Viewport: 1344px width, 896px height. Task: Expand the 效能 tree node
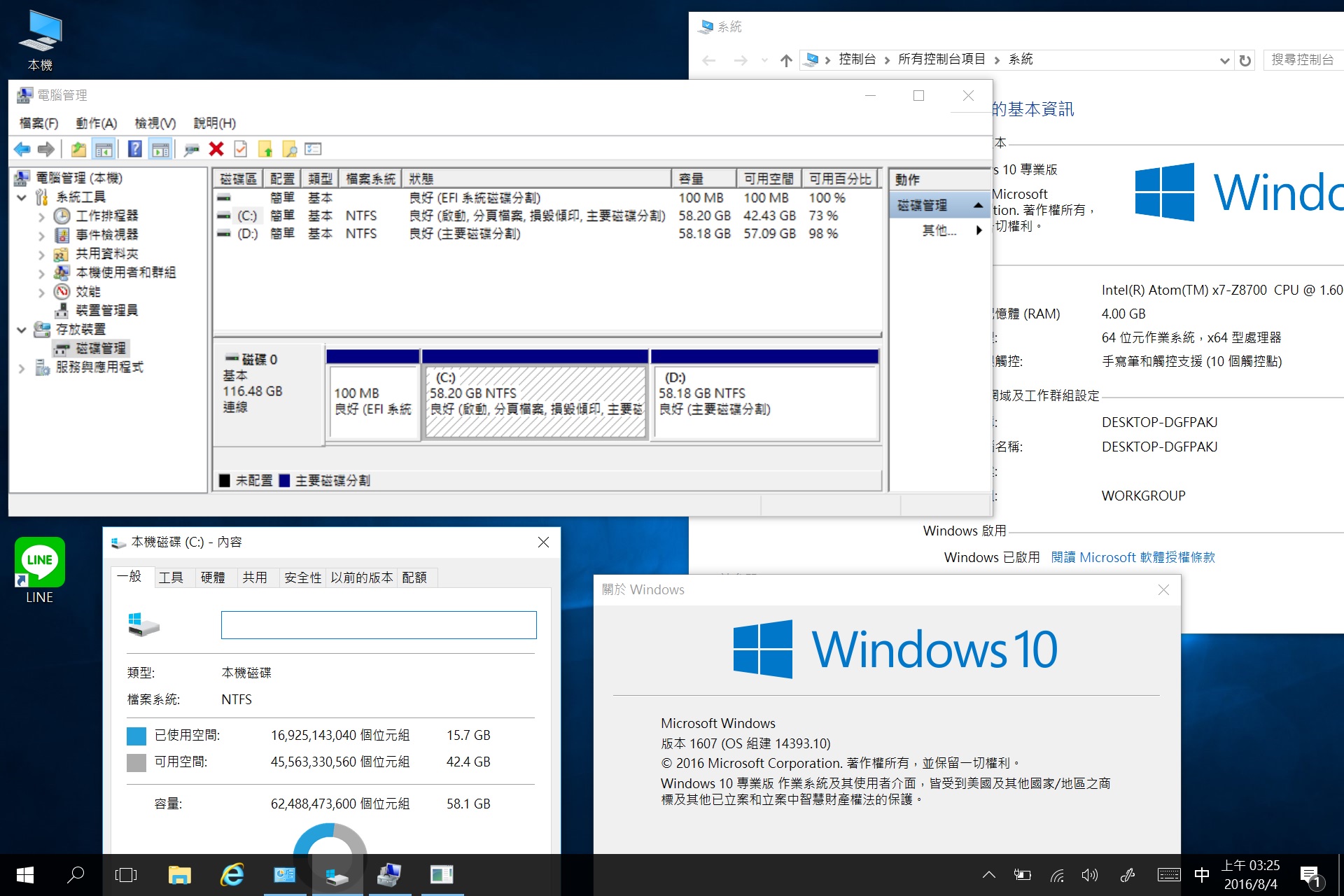point(41,293)
